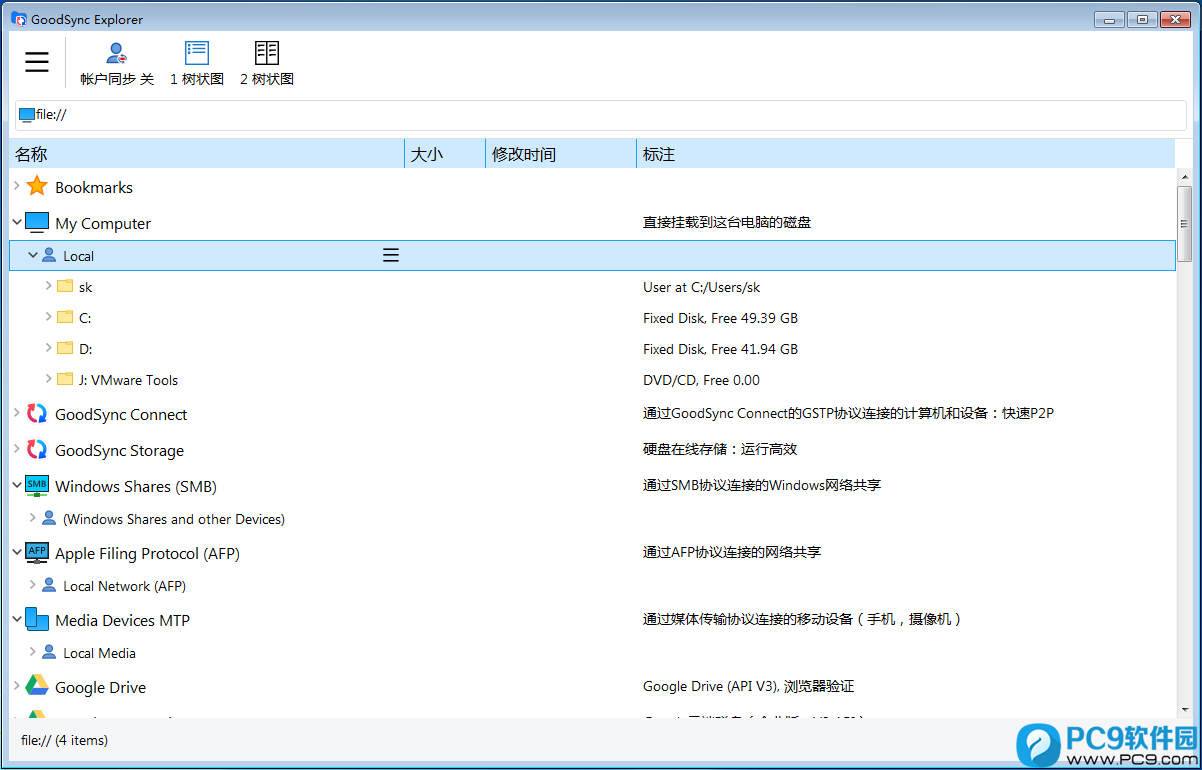
Task: Click the Bookmarks star icon
Action: 37,186
